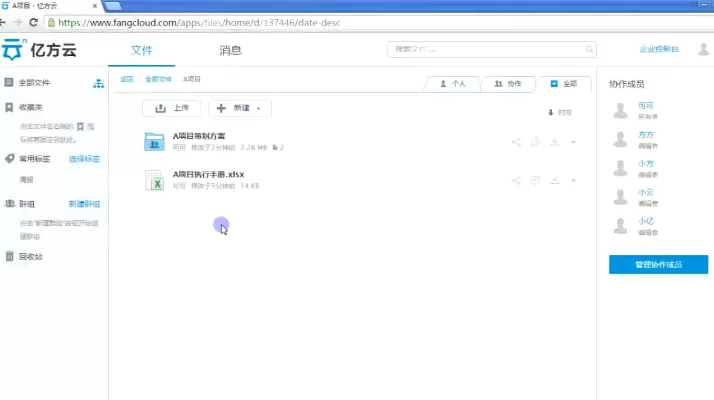
Task: Click the 管理协作成员 button
Action: tap(658, 264)
